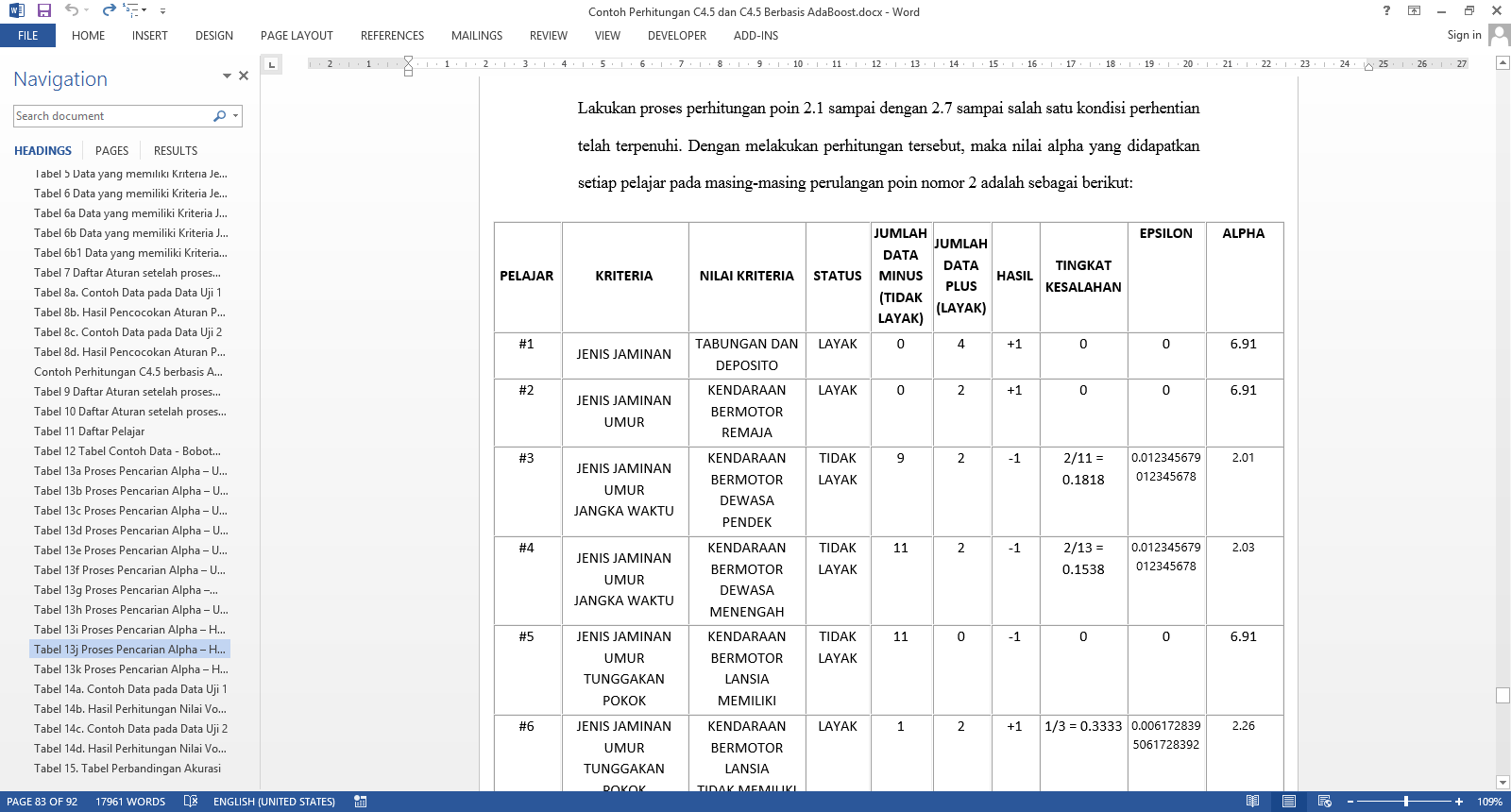This screenshot has width=1511, height=812.
Task: Click the zoom slider handle
Action: tap(1406, 802)
